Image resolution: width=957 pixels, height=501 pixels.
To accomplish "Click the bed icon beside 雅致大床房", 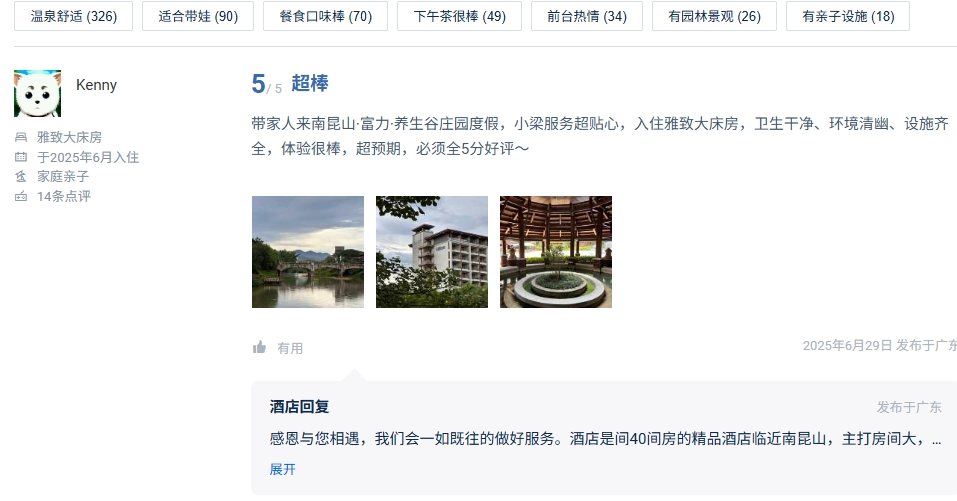I will point(21,137).
